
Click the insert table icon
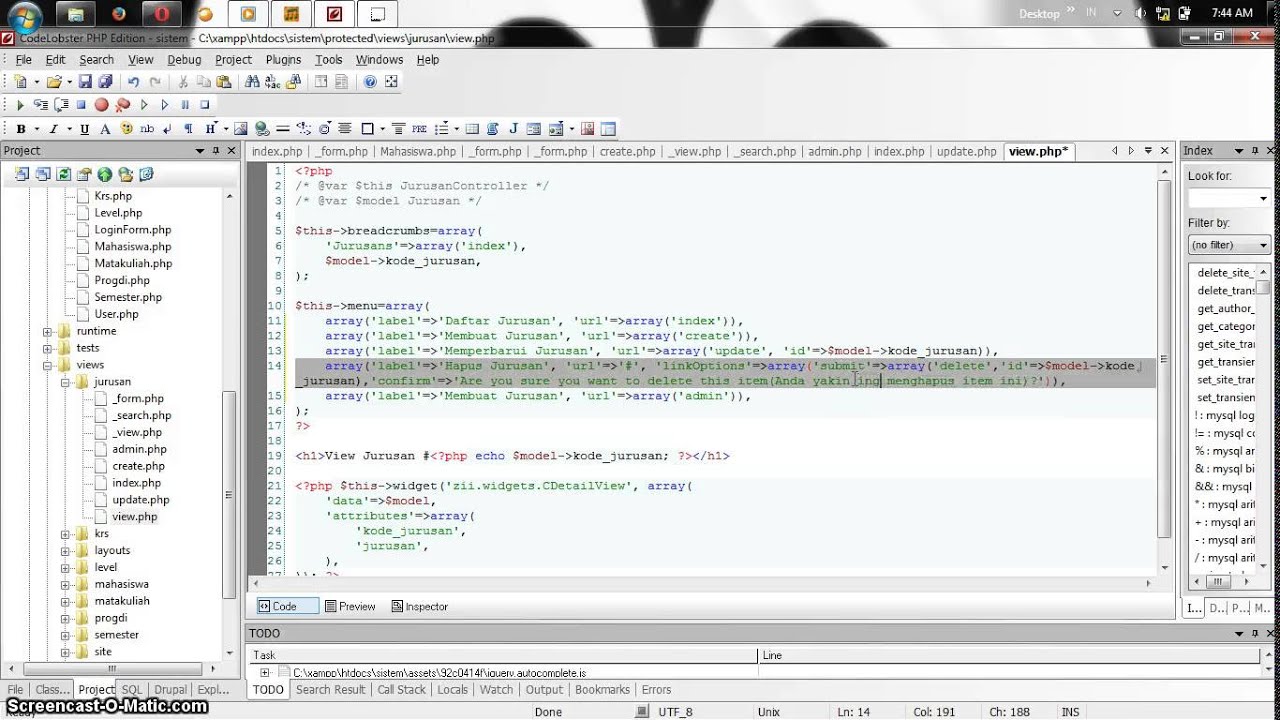[472, 129]
